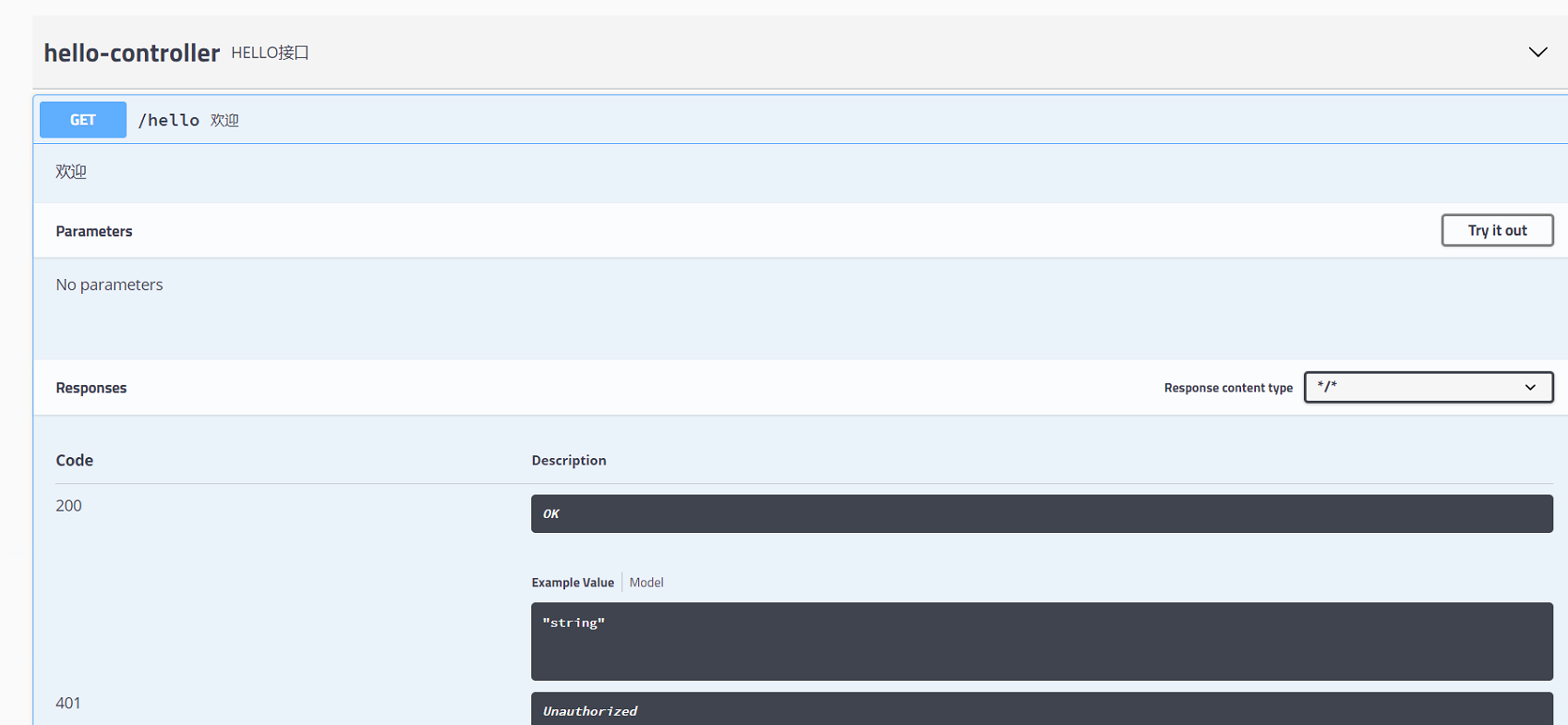Click the Responses section header
This screenshot has height=725, width=1568.
[91, 388]
